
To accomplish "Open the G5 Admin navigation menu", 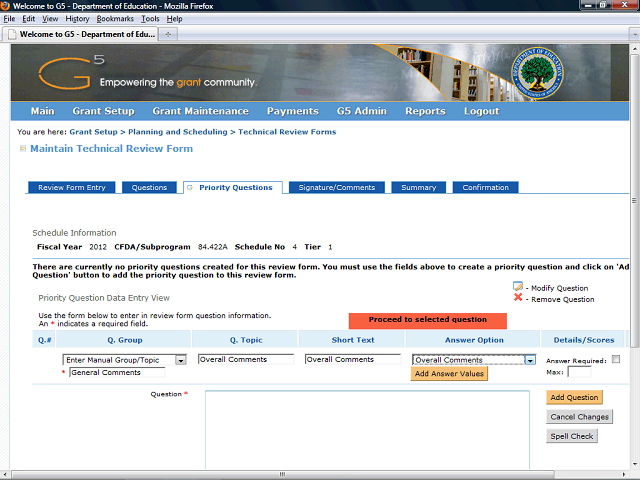I will click(x=362, y=111).
